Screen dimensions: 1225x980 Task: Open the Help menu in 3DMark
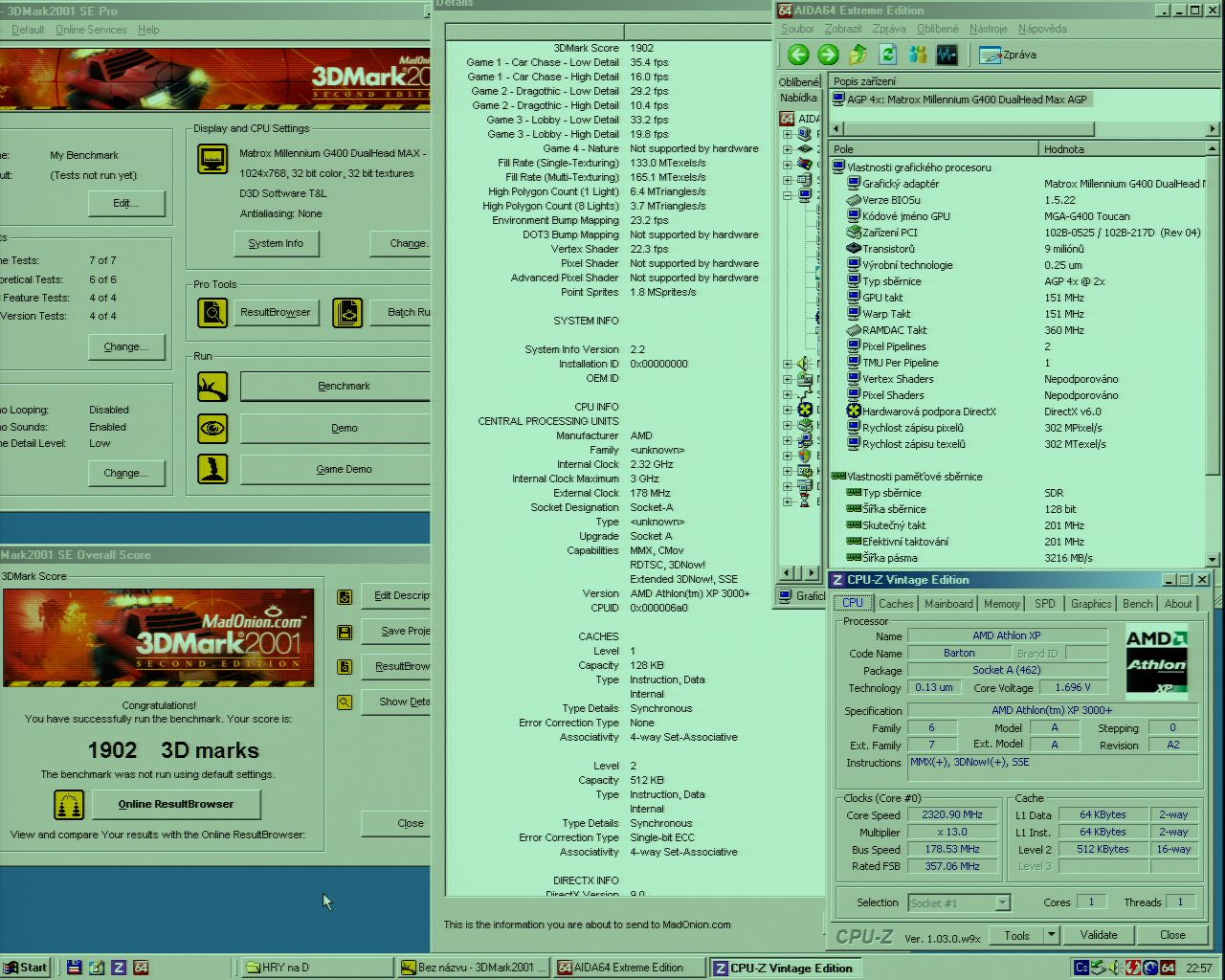(x=148, y=30)
